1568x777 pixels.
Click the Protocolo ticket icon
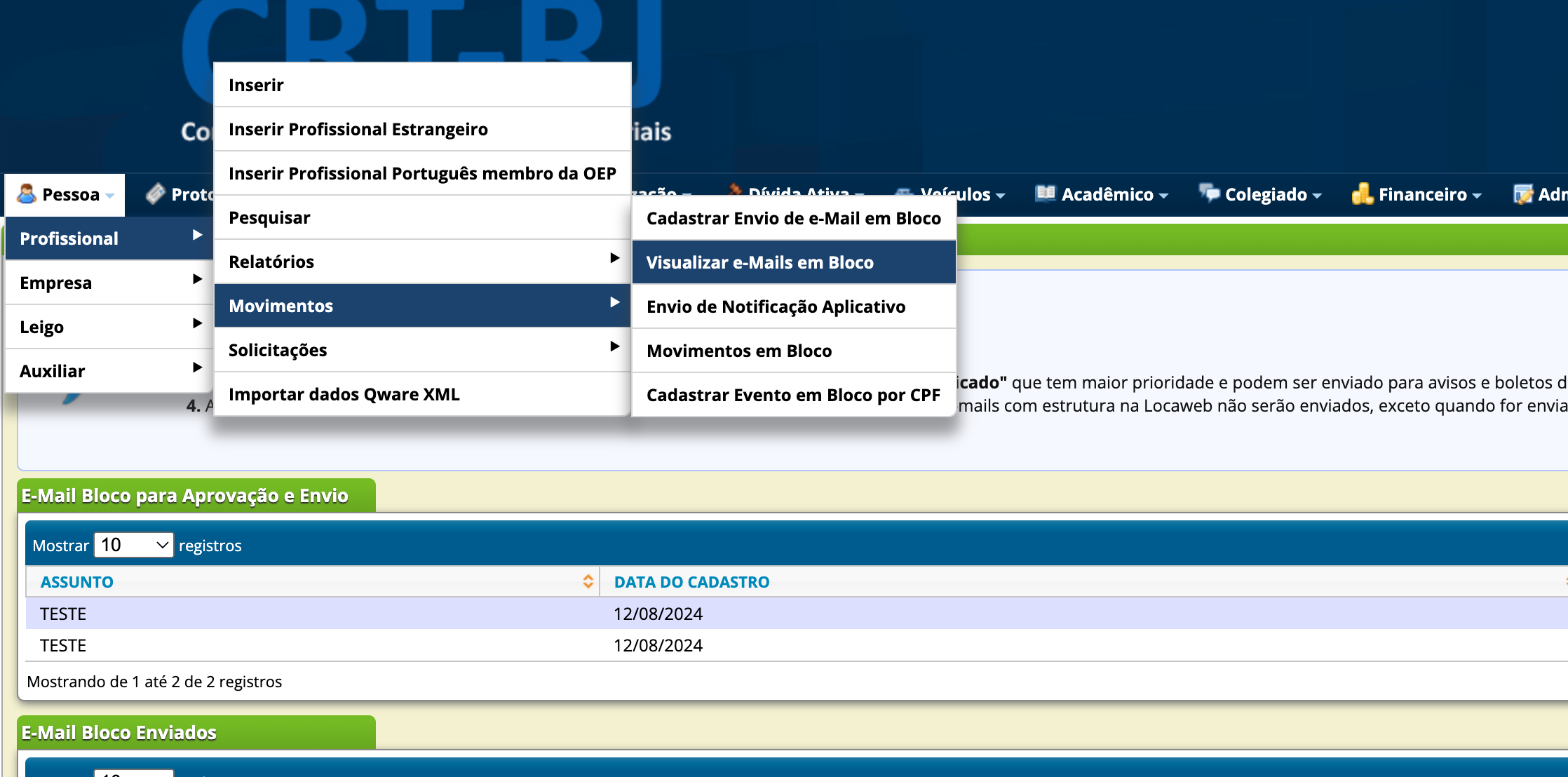[156, 194]
